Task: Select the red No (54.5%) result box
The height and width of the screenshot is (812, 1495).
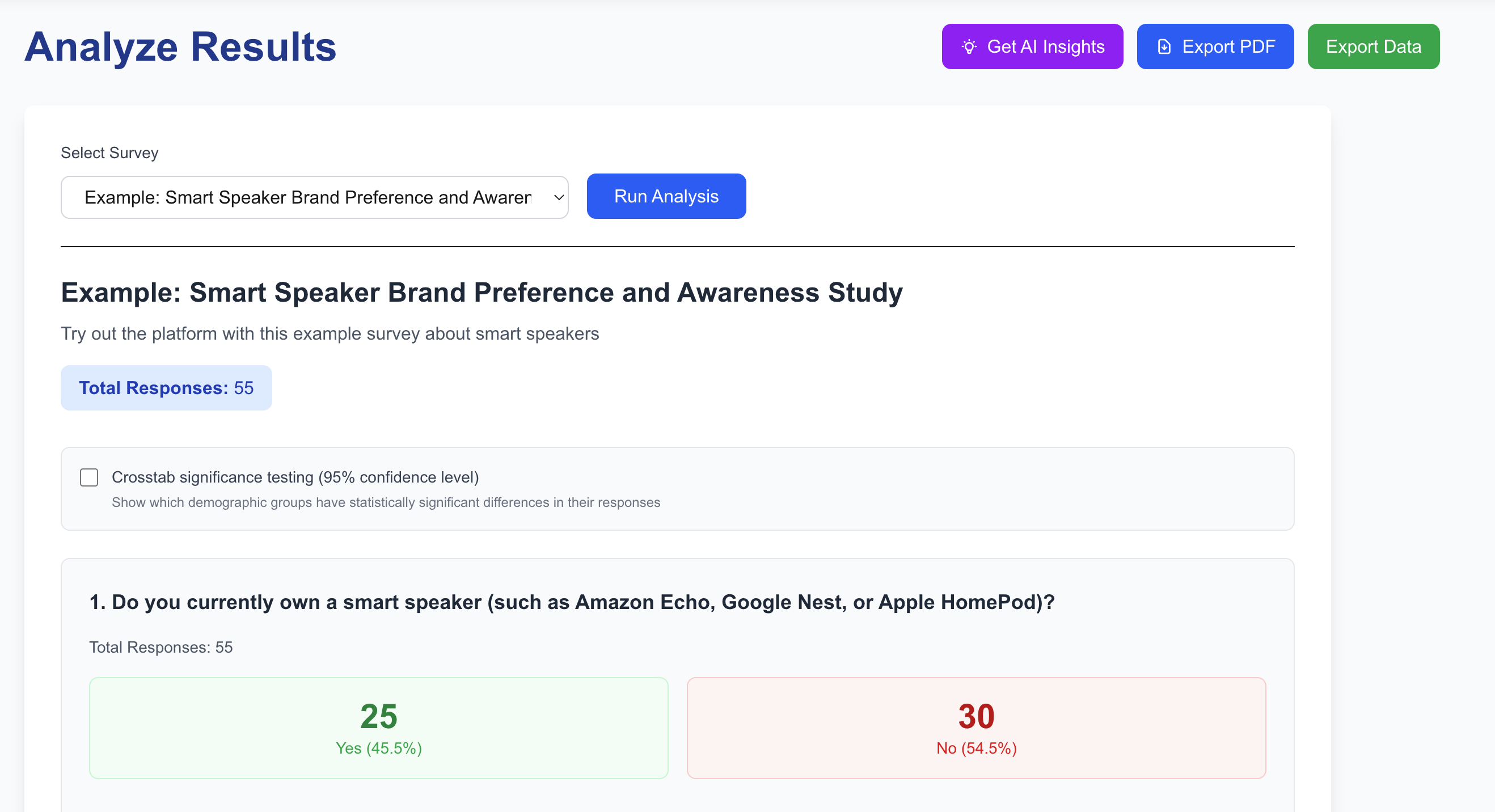Action: (x=976, y=728)
